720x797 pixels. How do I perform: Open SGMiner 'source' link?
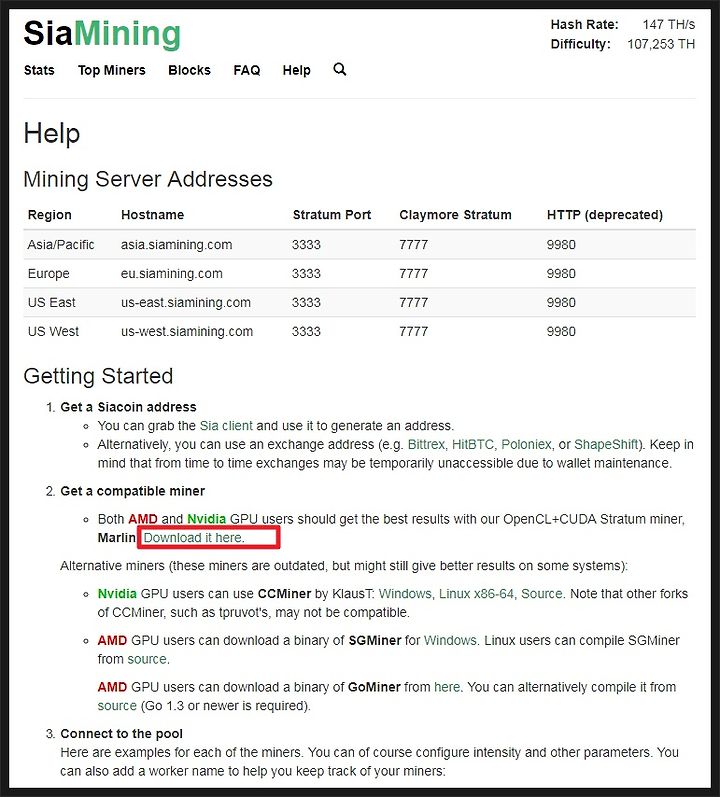[147, 659]
